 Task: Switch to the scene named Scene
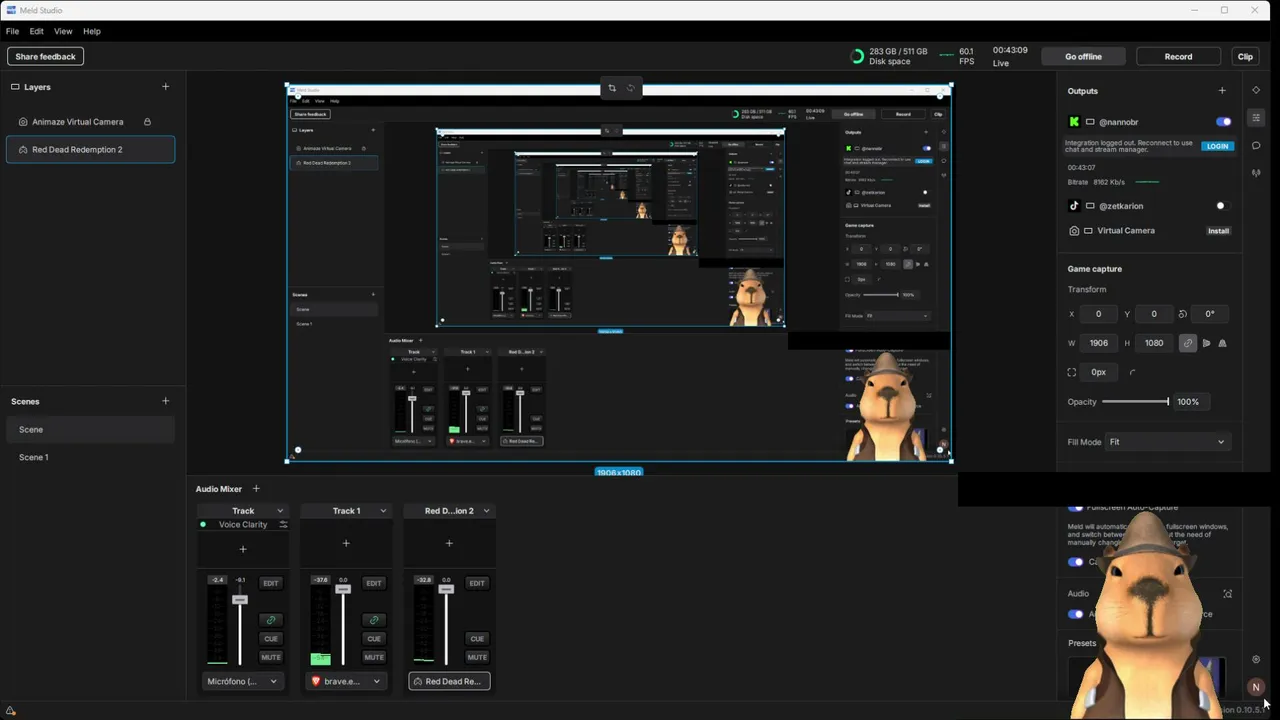click(x=90, y=430)
